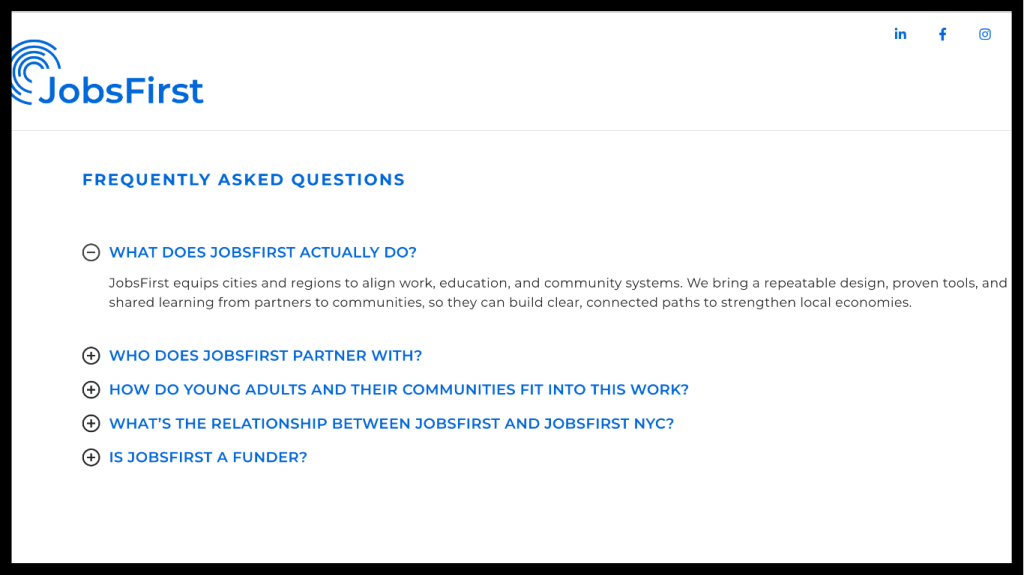This screenshot has width=1024, height=575.
Task: Click plus circle beside the JobsFirst NYC relationship question
Action: pos(91,424)
